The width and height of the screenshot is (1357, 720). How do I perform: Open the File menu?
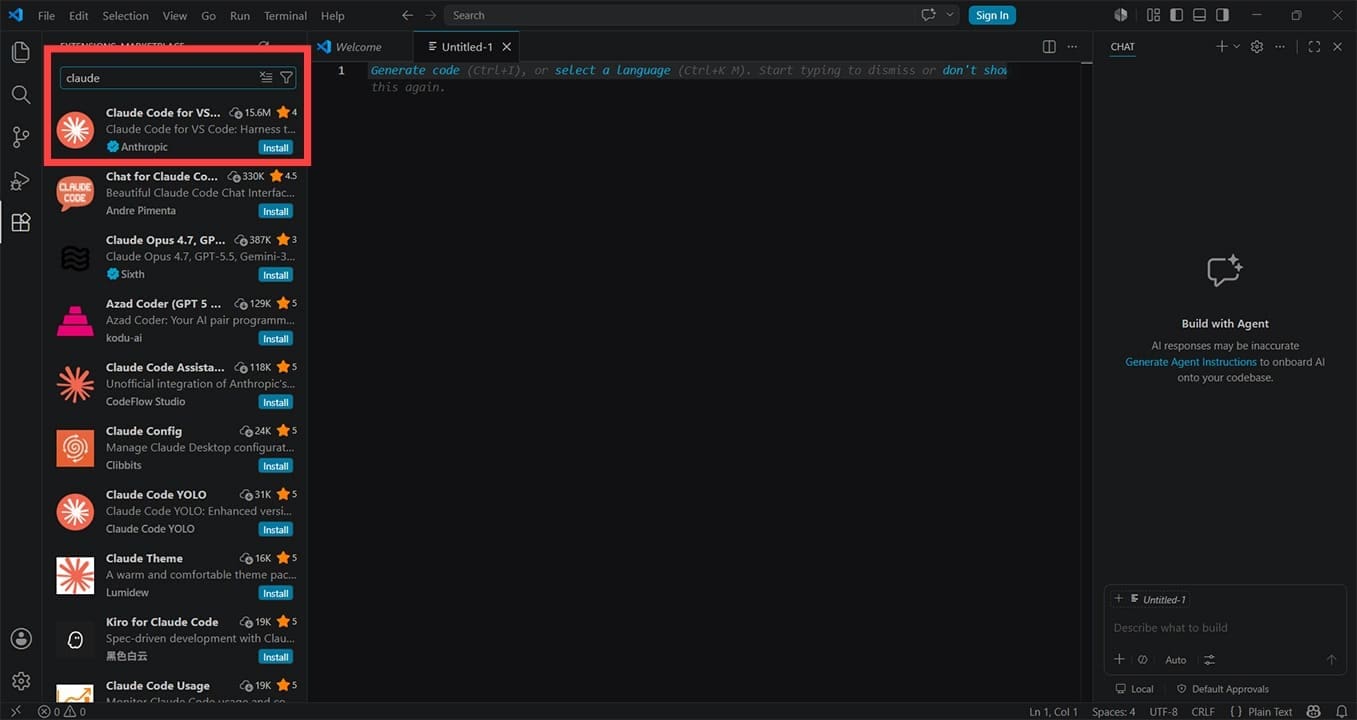click(x=46, y=15)
